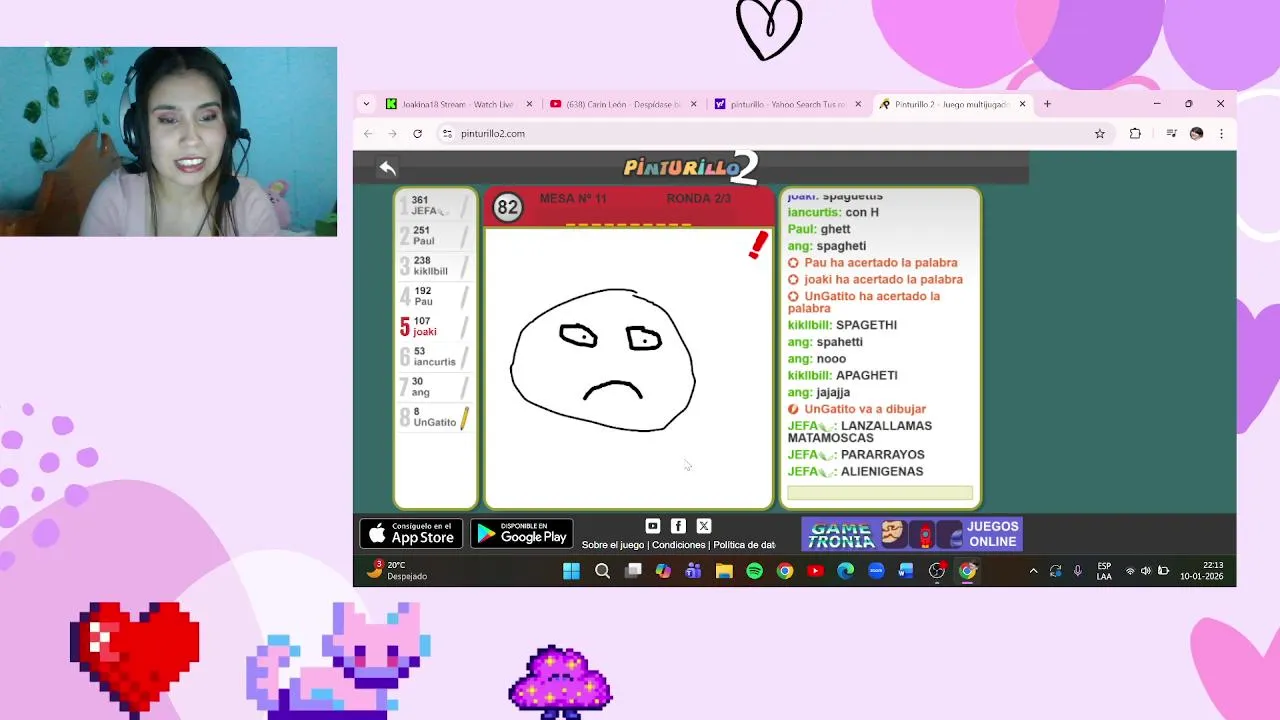This screenshot has height=720, width=1280.
Task: Click the 'ALIENIGENAS' chat message
Action: tap(855, 472)
